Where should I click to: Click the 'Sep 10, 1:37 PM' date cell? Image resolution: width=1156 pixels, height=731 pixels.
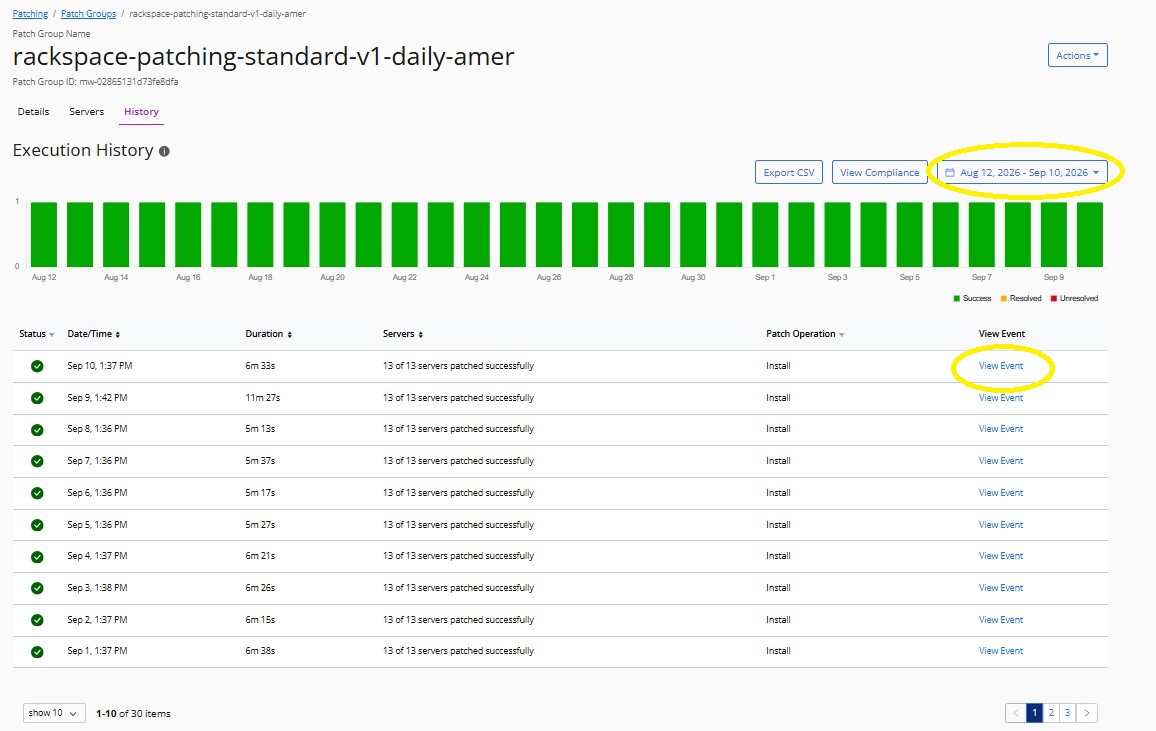point(100,366)
